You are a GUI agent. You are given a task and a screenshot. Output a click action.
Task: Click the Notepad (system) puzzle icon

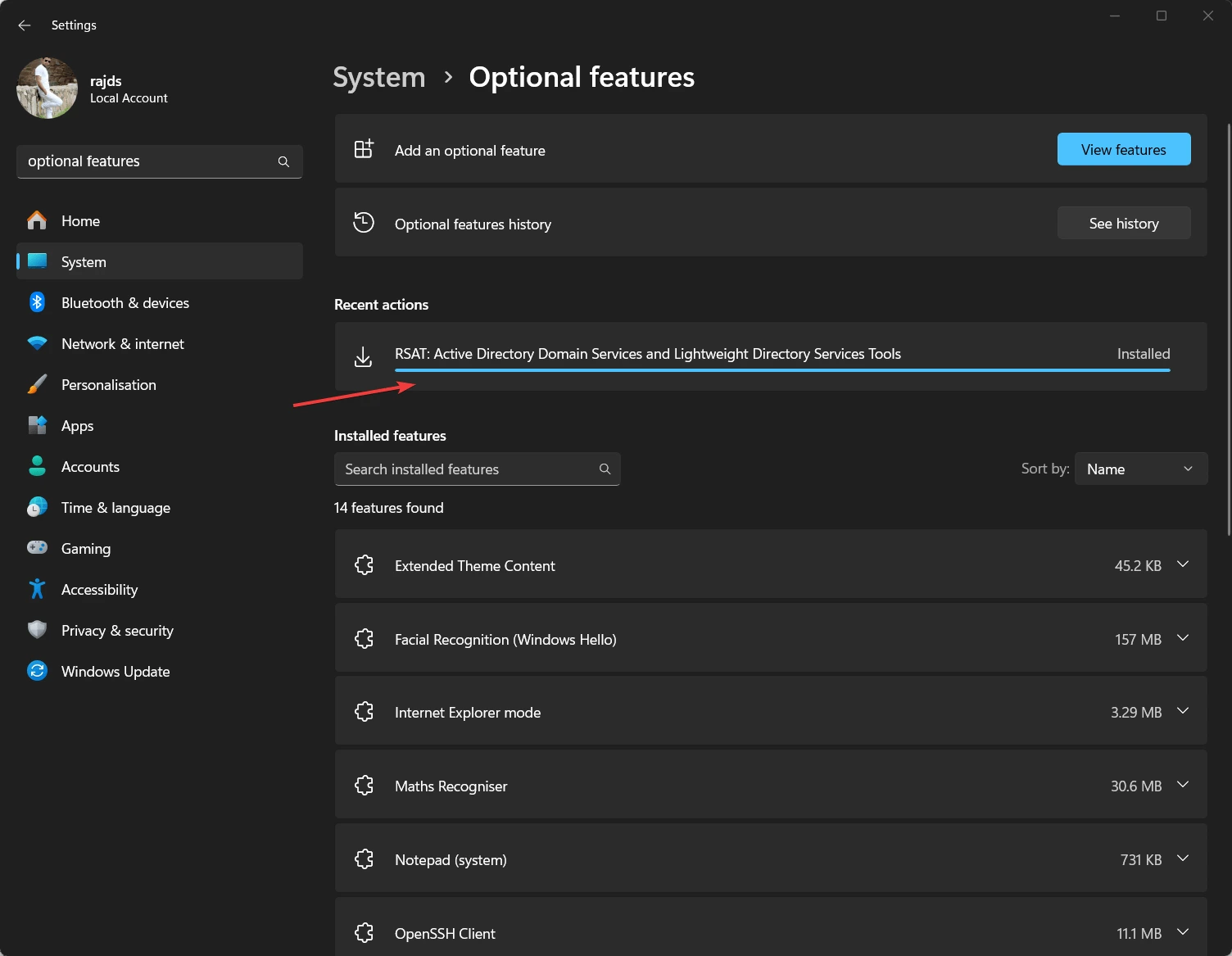(x=365, y=859)
